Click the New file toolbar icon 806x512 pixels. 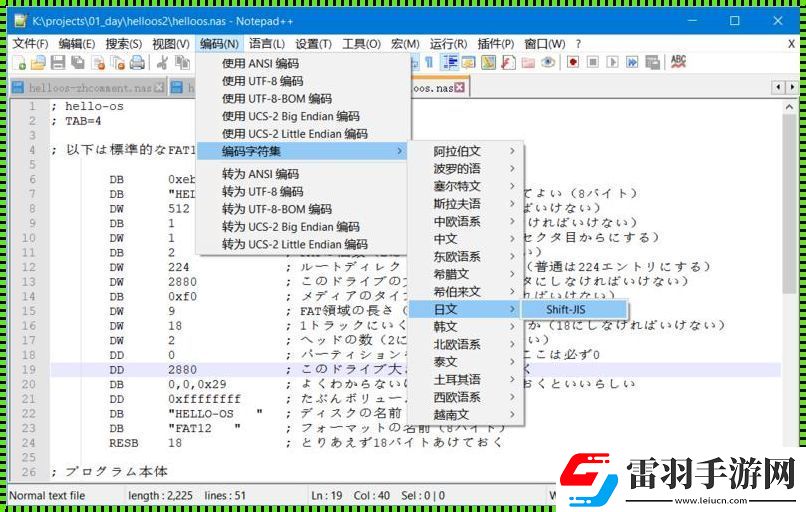click(19, 63)
